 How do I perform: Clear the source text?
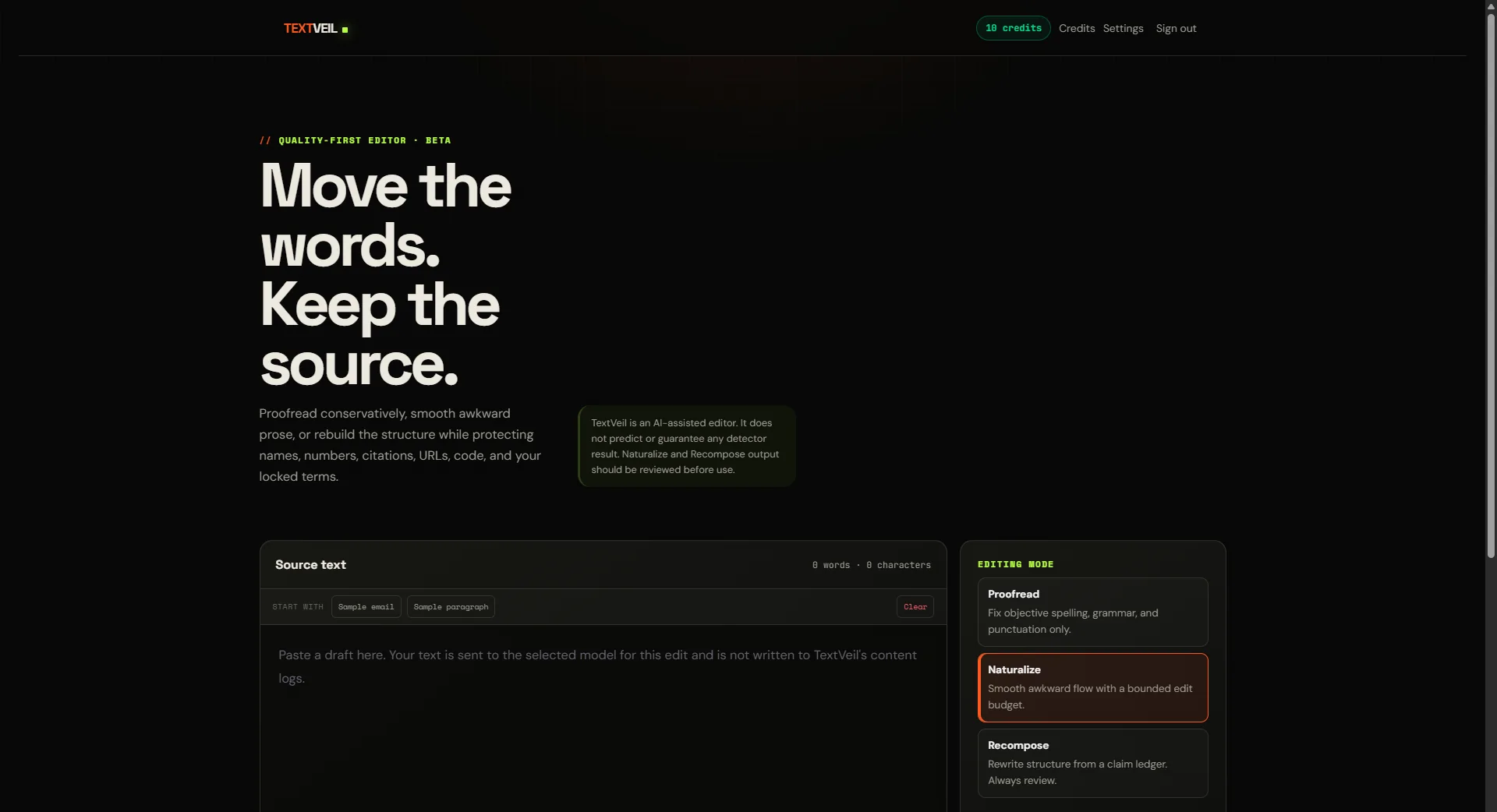coord(915,606)
